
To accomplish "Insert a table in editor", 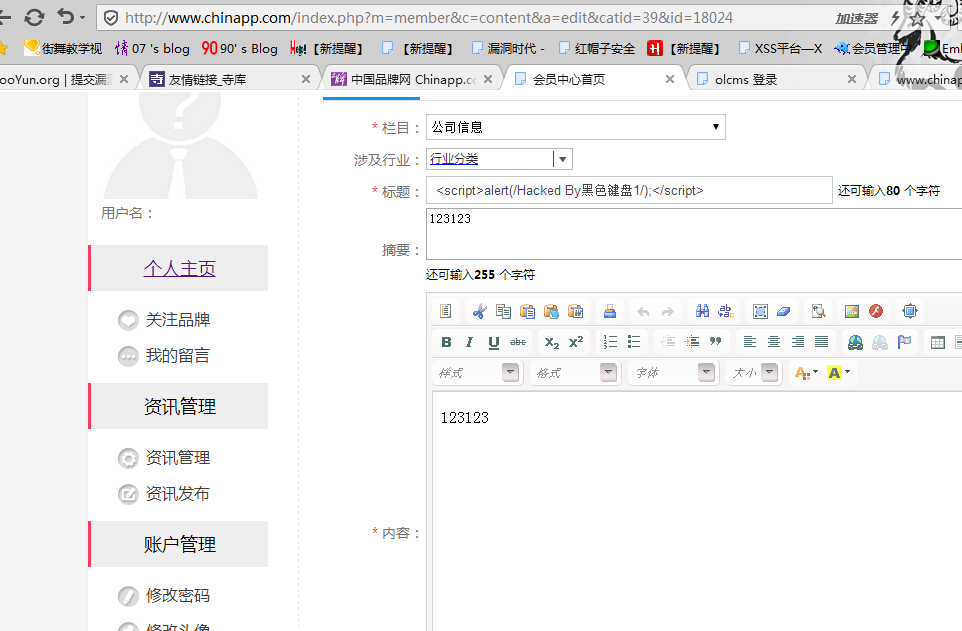I will (937, 342).
